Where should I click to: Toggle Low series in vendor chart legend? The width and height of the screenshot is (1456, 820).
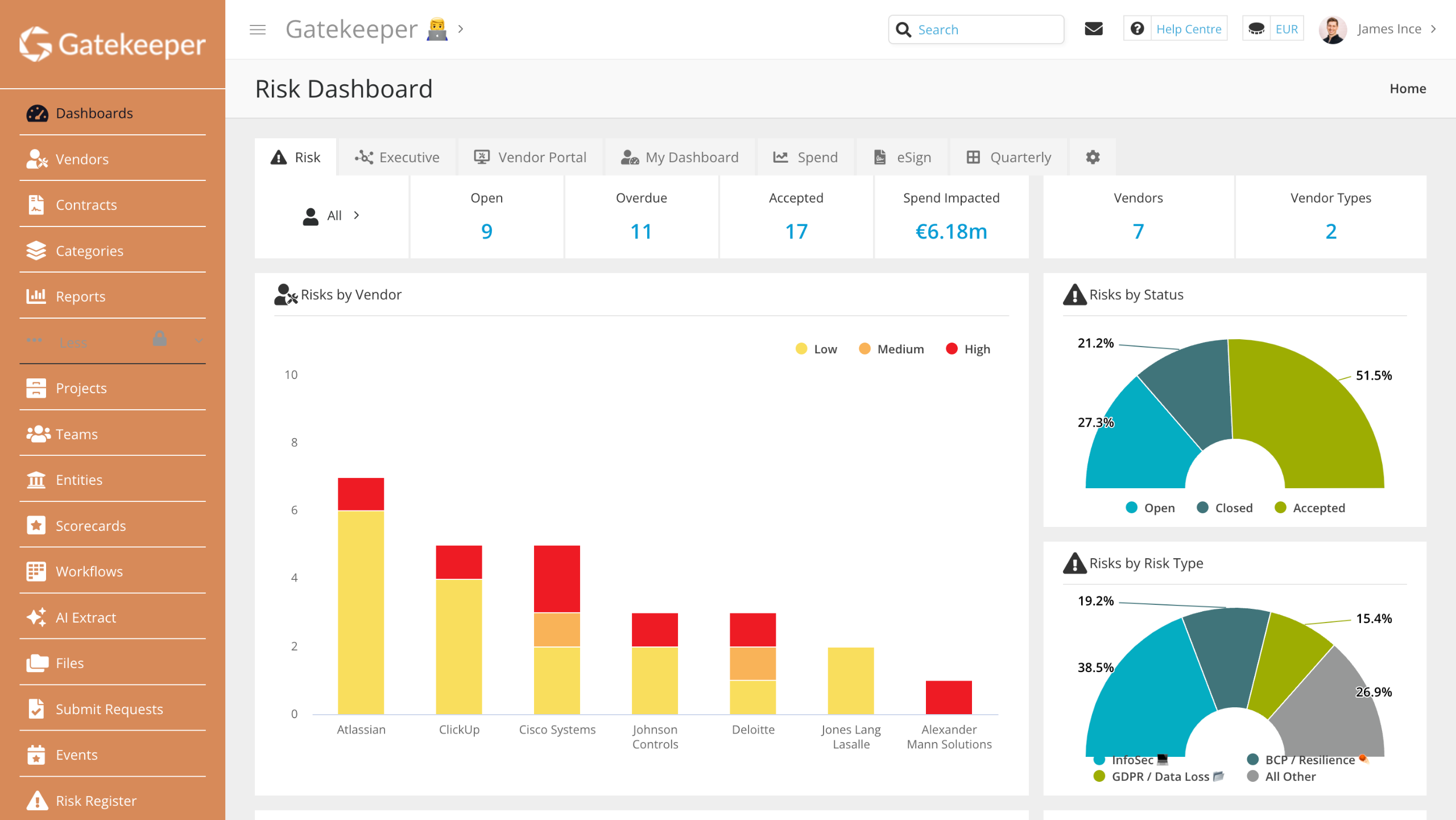coord(817,349)
